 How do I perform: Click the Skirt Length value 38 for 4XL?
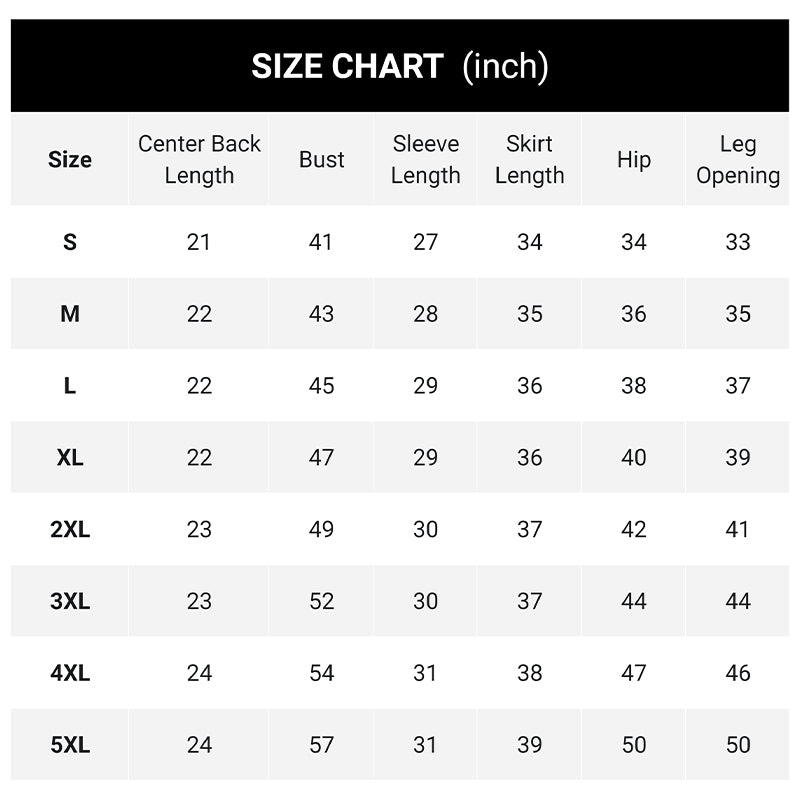(x=529, y=674)
